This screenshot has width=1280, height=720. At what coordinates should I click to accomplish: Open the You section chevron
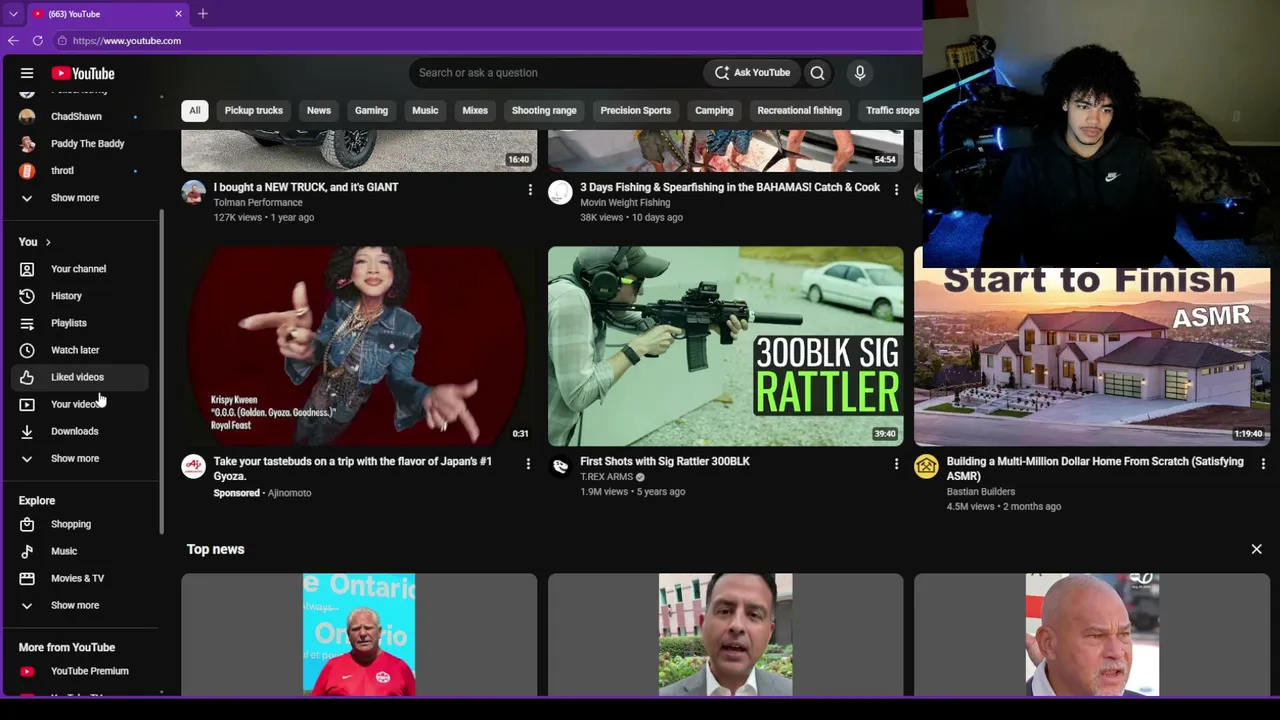click(47, 242)
